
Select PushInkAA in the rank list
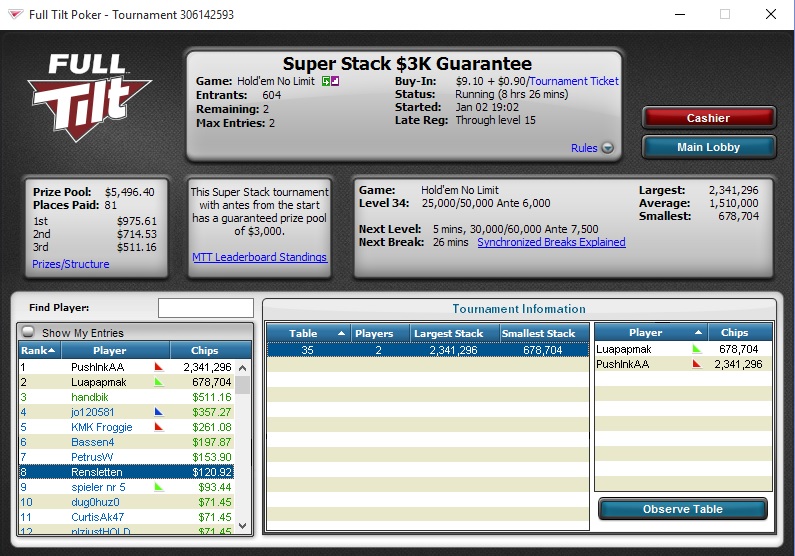(x=126, y=366)
